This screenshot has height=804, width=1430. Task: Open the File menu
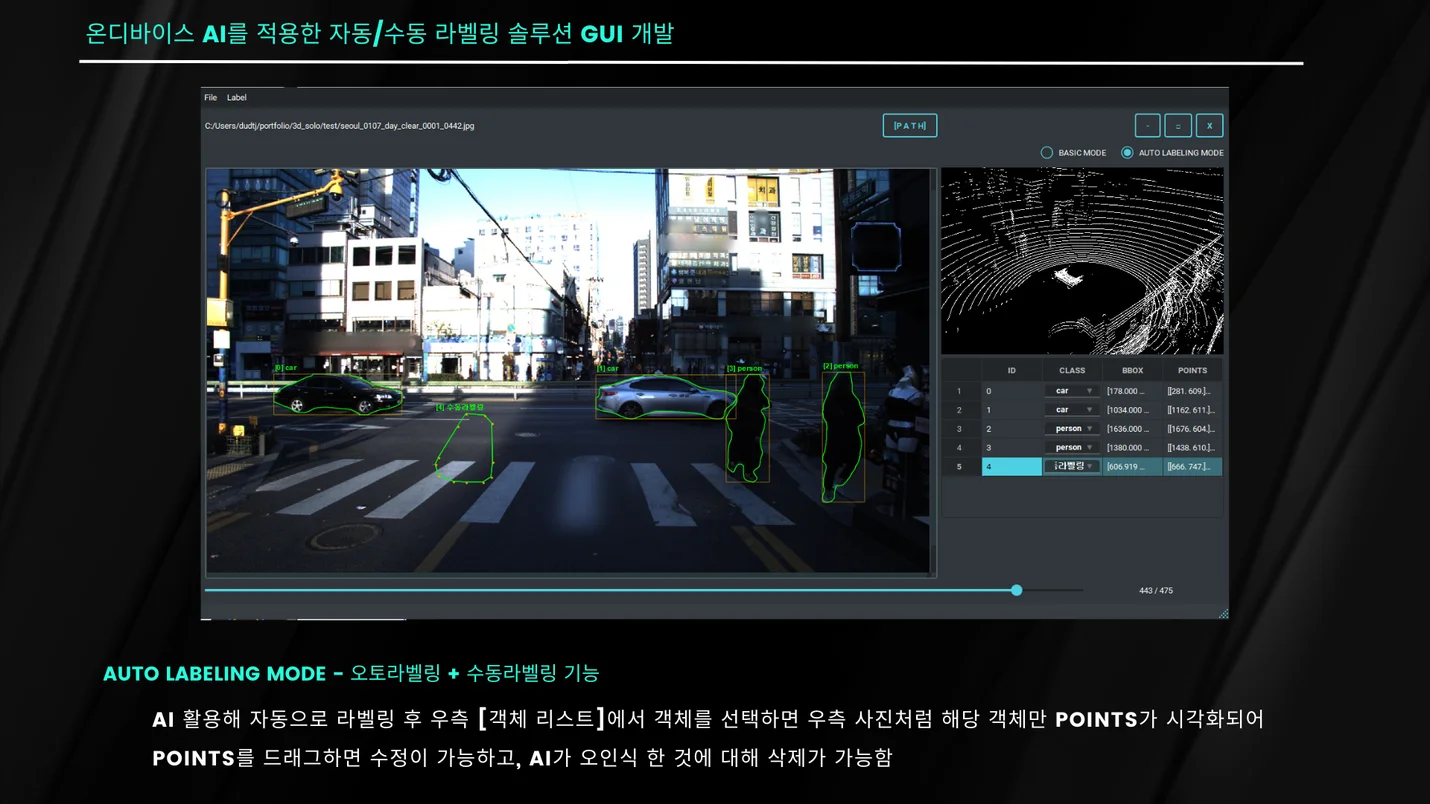pyautogui.click(x=210, y=98)
